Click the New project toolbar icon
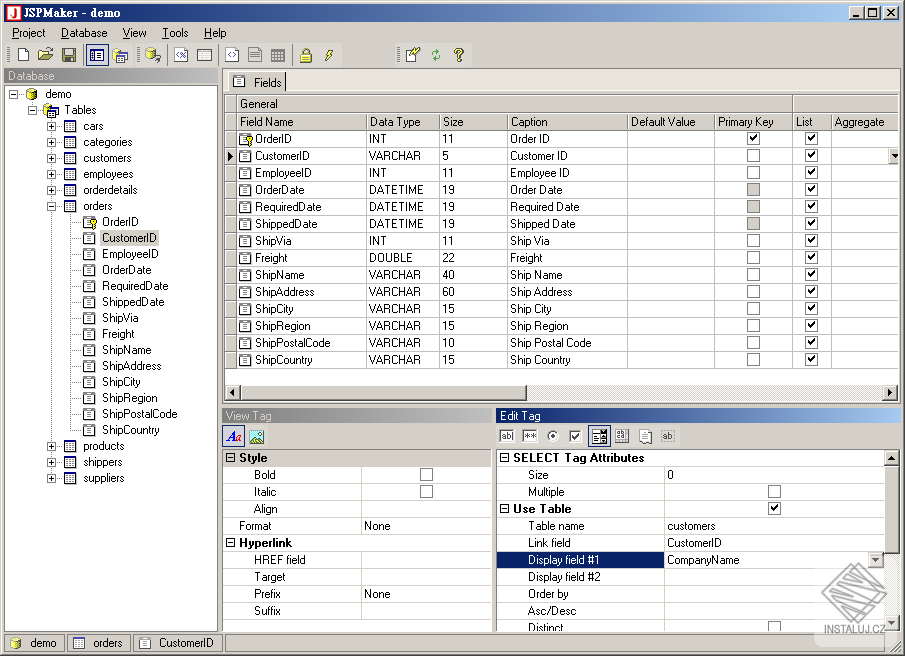 pyautogui.click(x=23, y=55)
